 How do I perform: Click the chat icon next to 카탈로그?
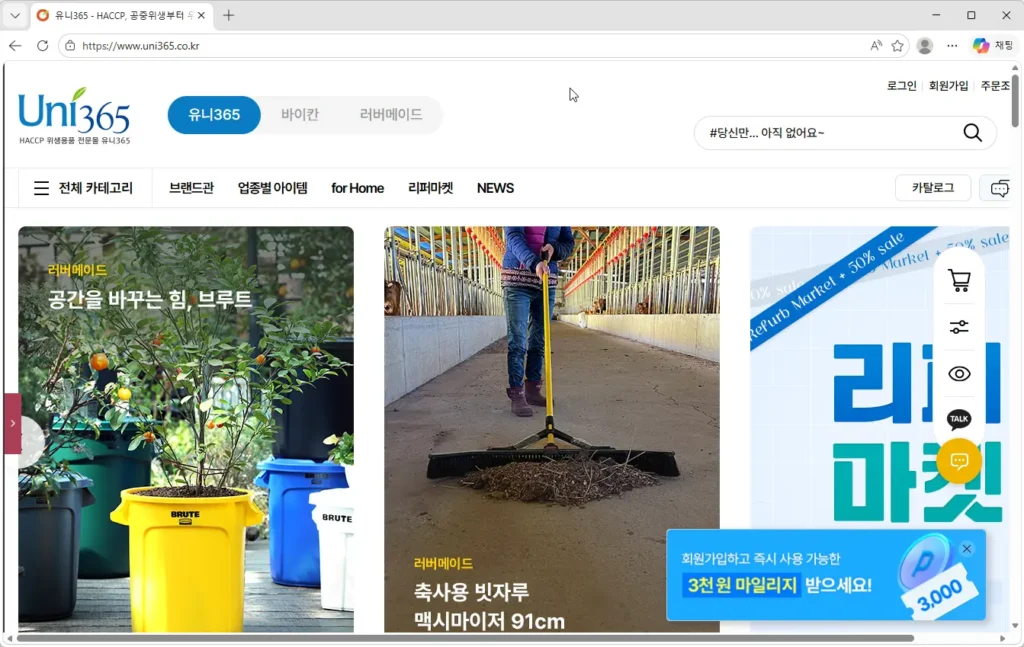click(x=999, y=188)
